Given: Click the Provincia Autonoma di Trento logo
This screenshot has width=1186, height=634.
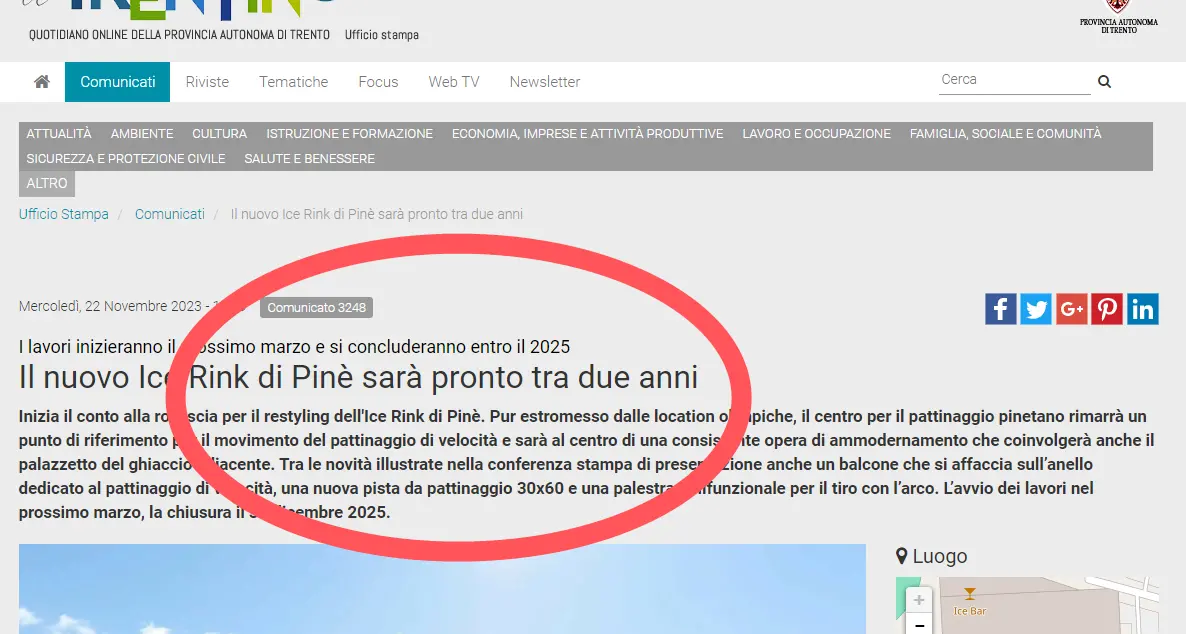Looking at the screenshot, I should pos(1119,17).
